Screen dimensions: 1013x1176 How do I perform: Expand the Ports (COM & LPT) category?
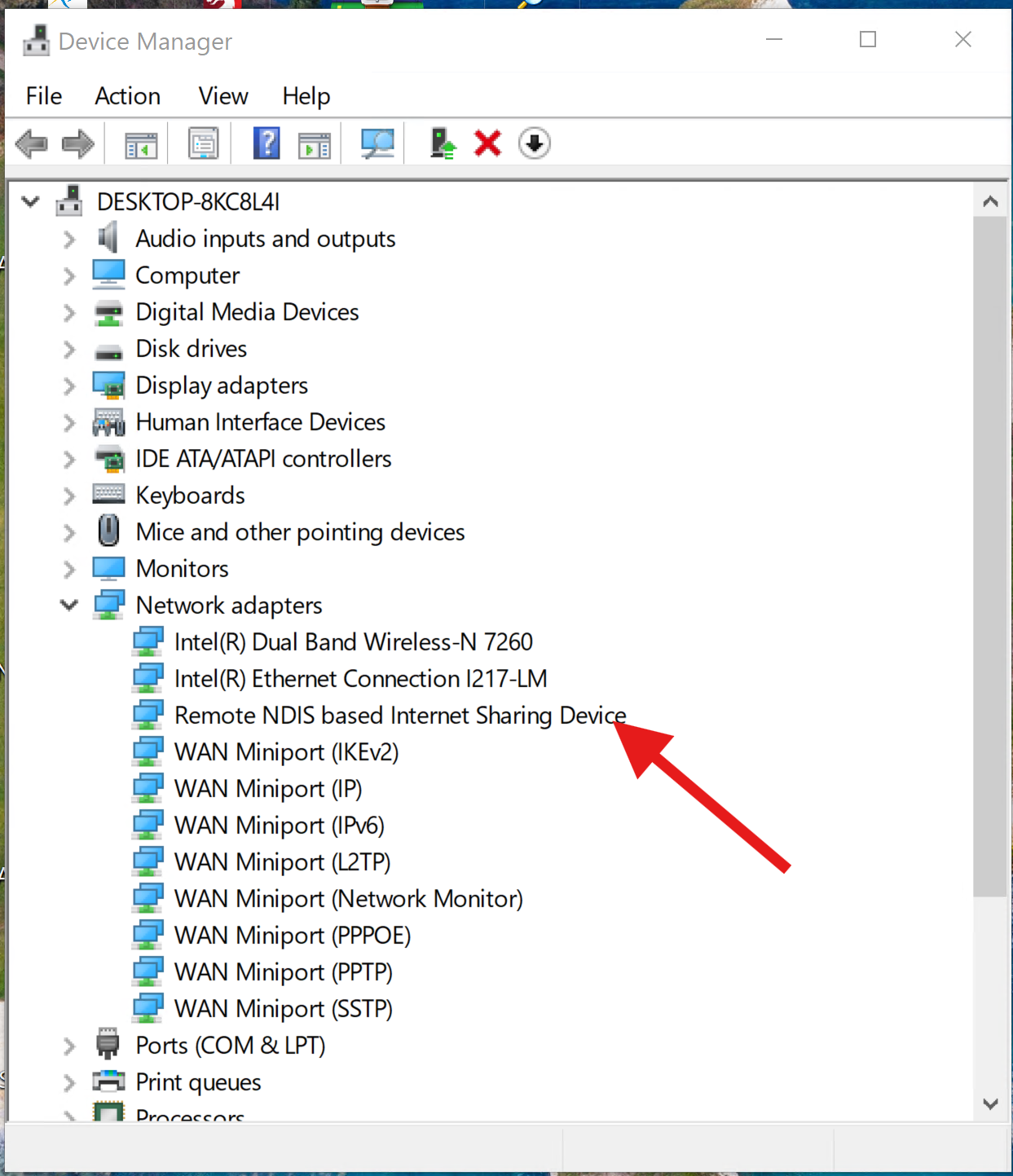click(x=69, y=1046)
